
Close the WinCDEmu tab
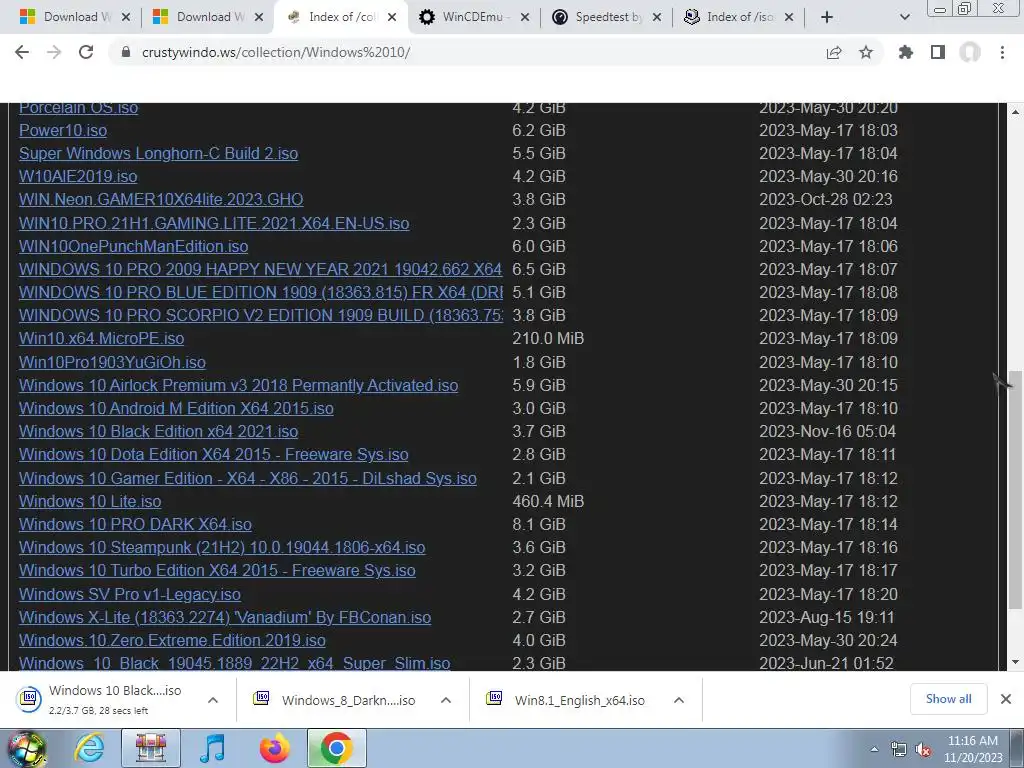coord(524,17)
